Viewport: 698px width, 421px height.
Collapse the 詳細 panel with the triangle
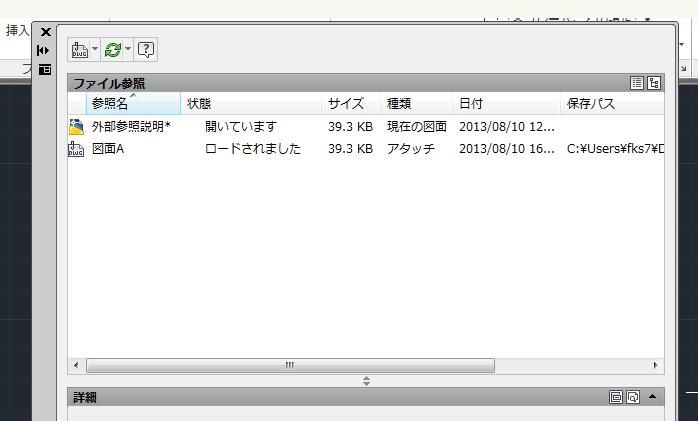pyautogui.click(x=653, y=396)
